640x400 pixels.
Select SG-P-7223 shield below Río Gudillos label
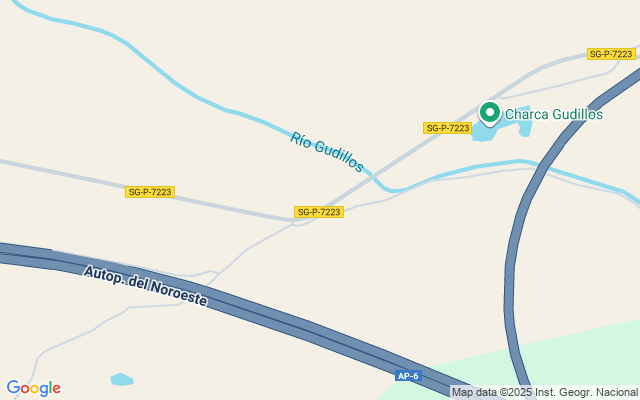pyautogui.click(x=319, y=212)
